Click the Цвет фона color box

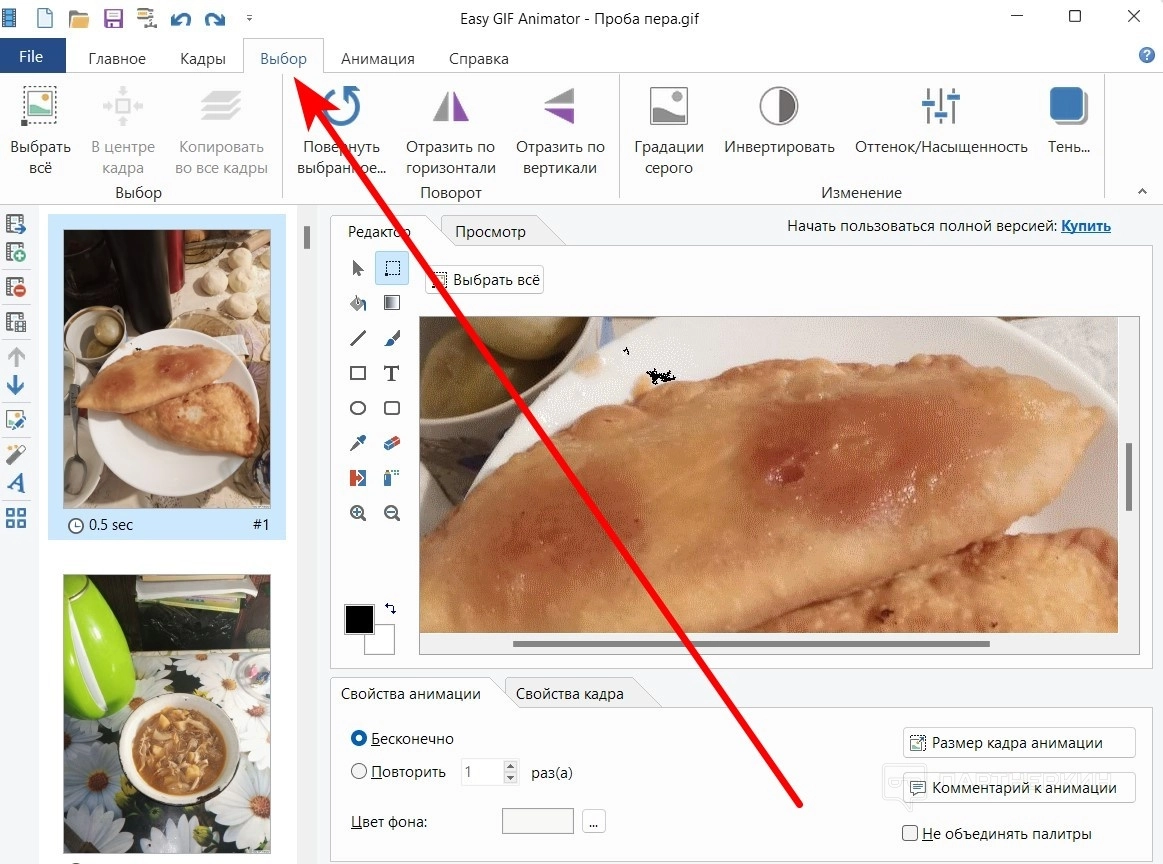point(538,821)
